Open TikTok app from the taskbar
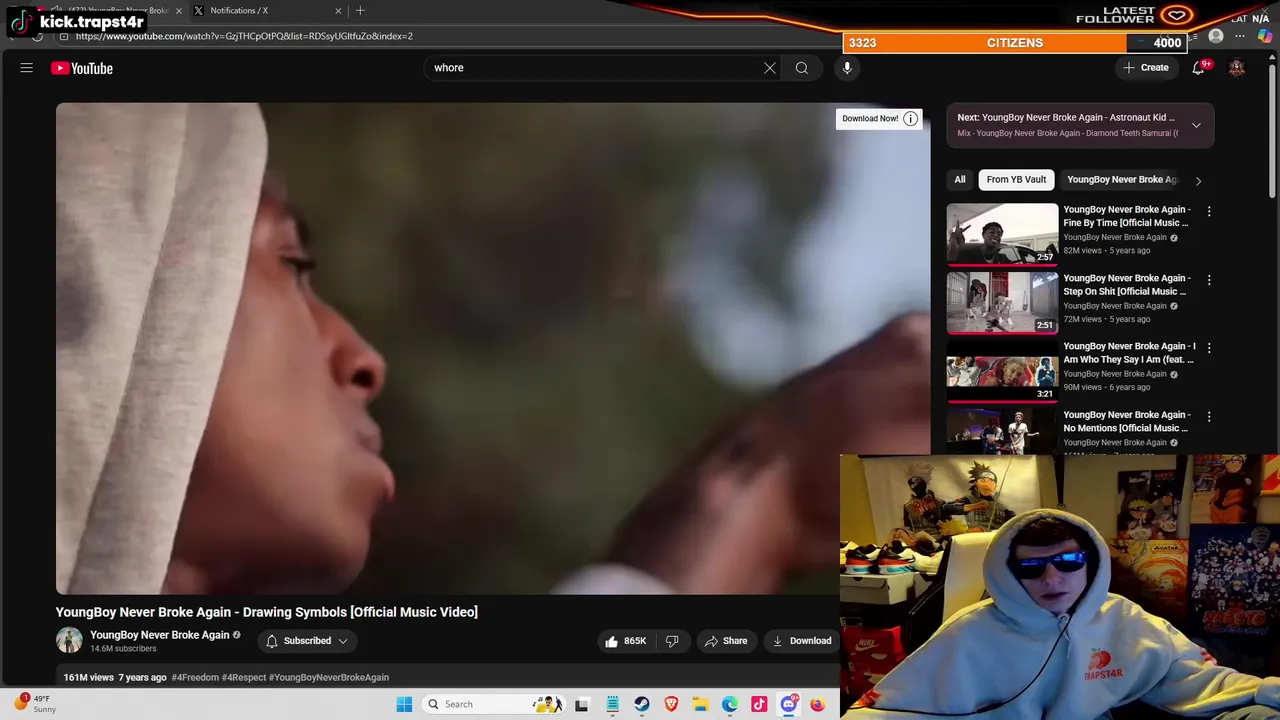 (759, 704)
